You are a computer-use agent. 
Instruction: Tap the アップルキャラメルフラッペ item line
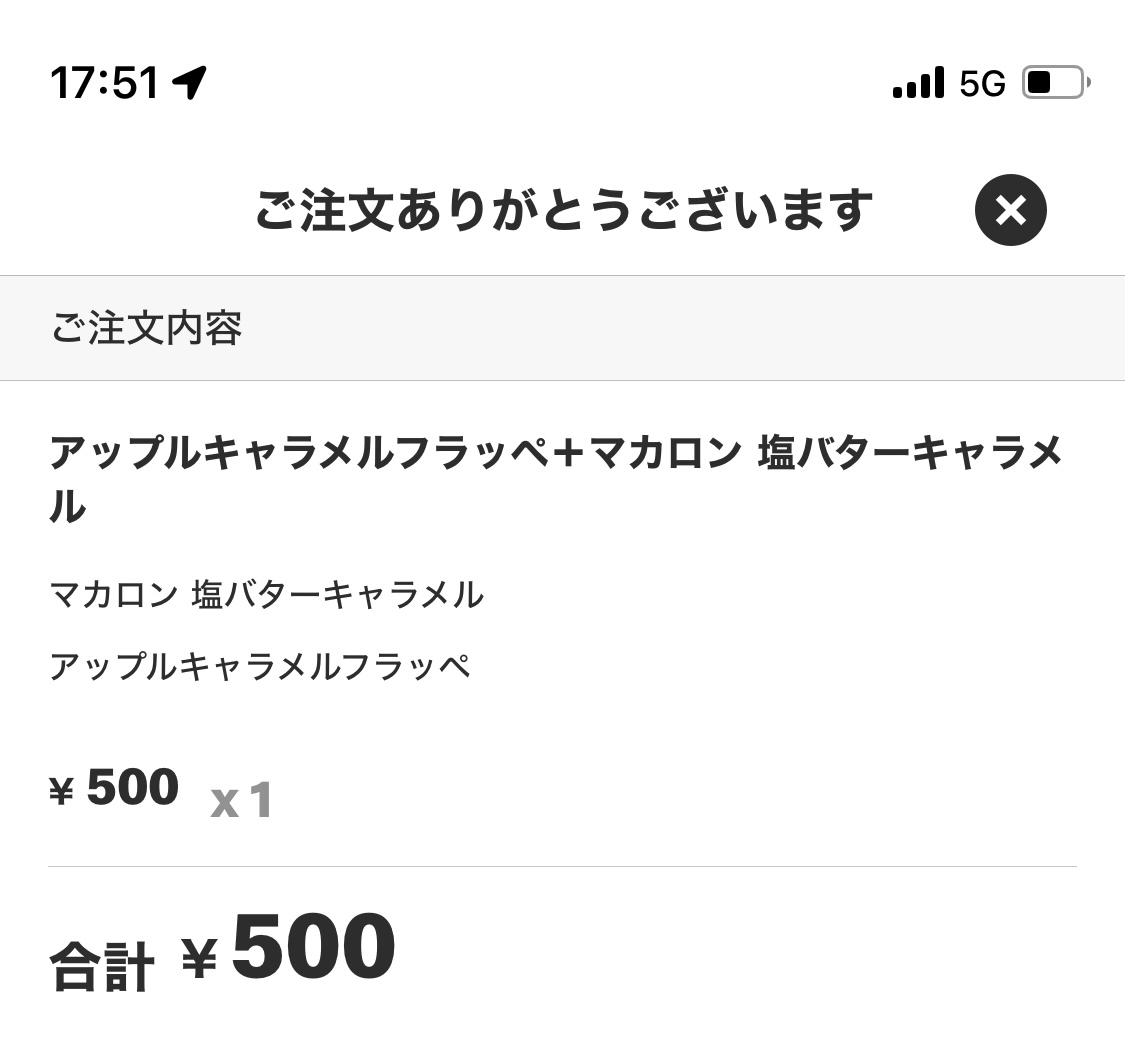(x=260, y=666)
